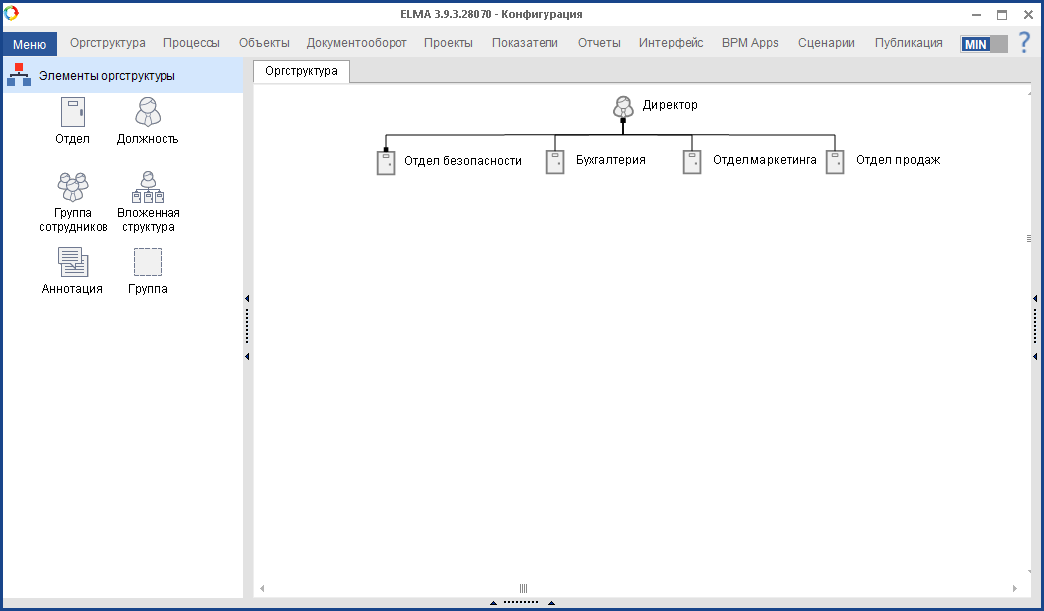Select the Аннотация element icon
Viewport: 1044px width, 611px height.
(x=73, y=262)
